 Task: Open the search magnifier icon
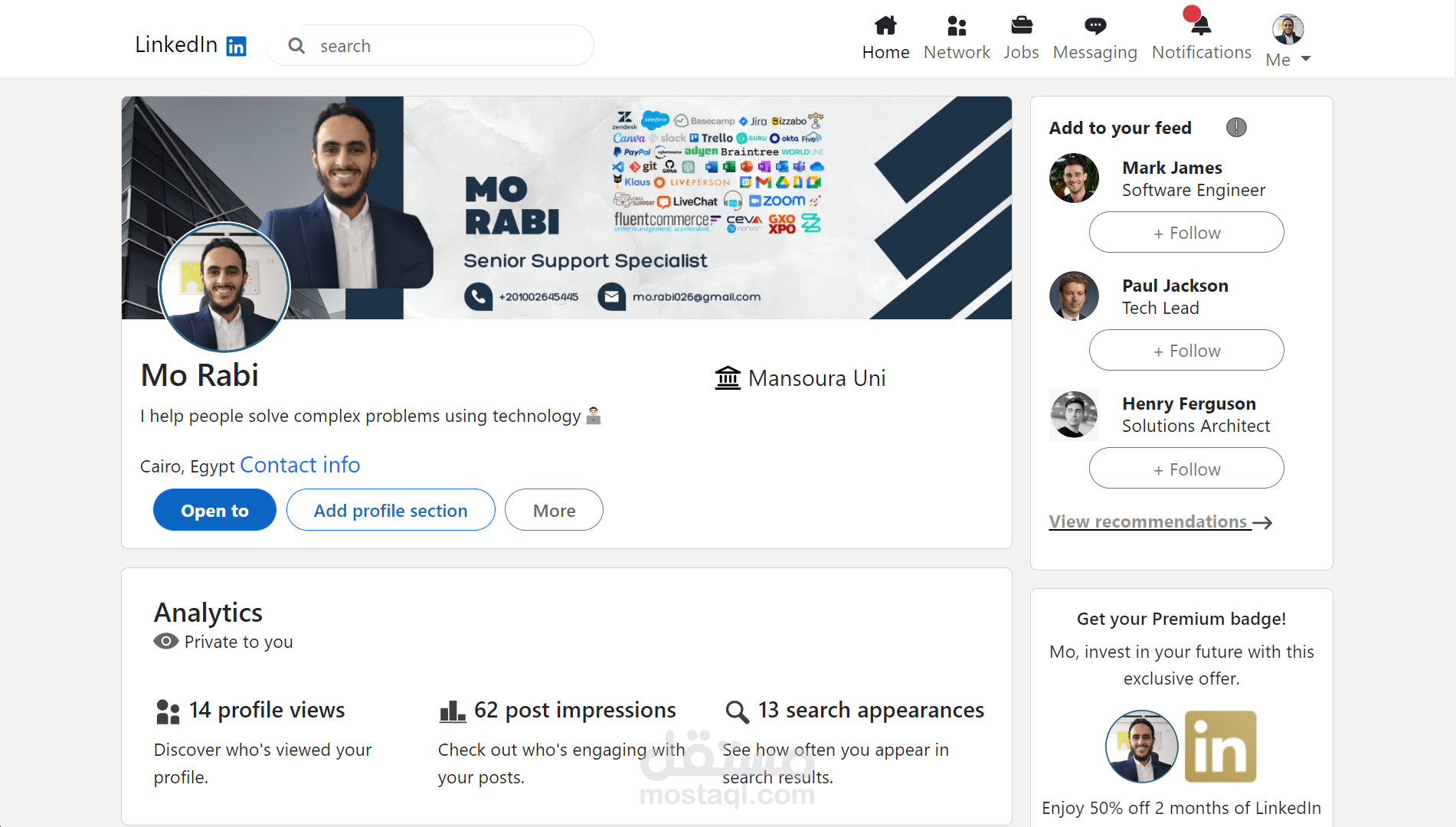296,45
